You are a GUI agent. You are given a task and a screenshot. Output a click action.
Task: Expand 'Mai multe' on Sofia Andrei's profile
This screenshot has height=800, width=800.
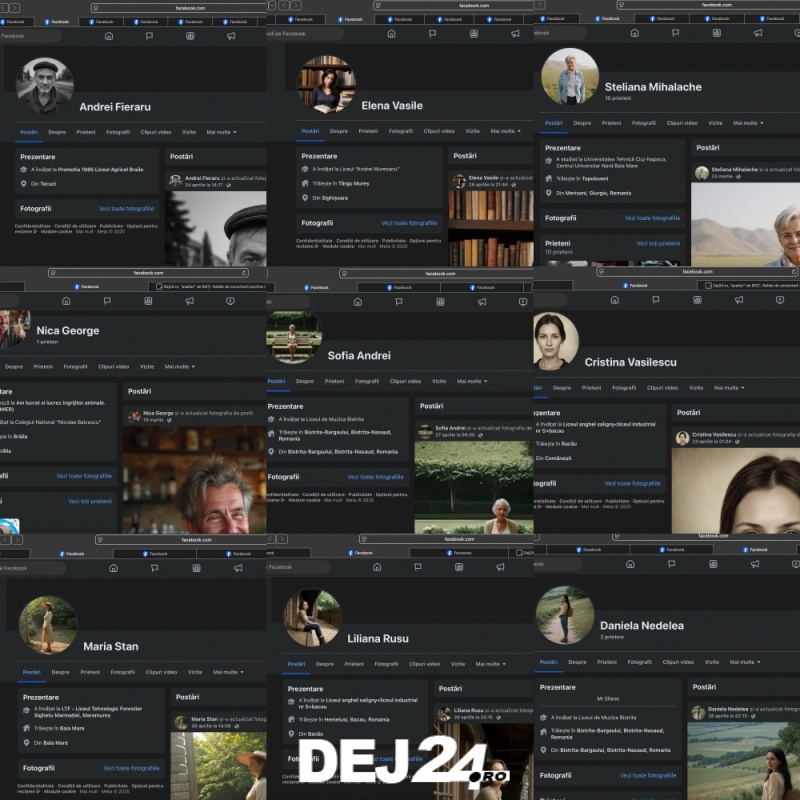pos(472,381)
